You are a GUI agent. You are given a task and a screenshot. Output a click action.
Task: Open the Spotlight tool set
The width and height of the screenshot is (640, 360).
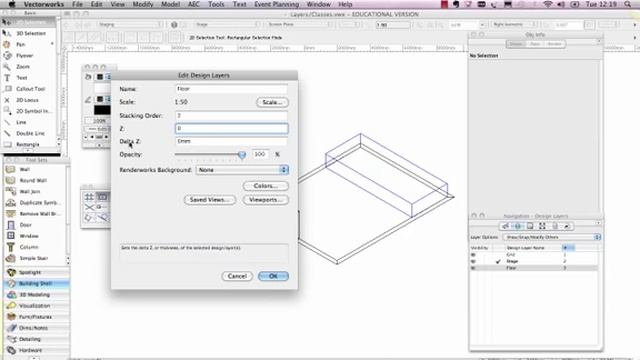click(x=37, y=272)
